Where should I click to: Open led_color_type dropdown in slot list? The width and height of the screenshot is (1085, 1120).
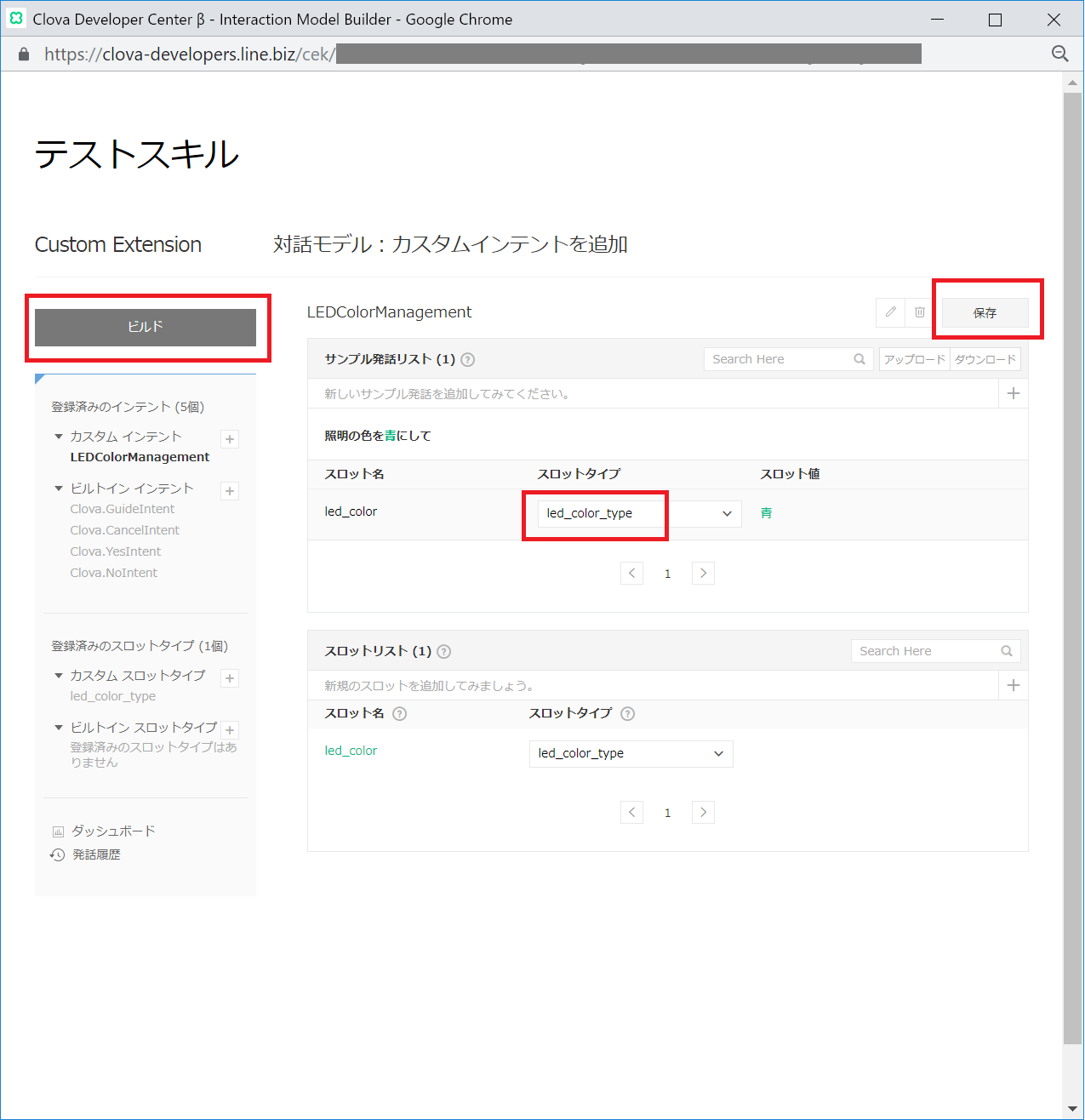tap(631, 753)
